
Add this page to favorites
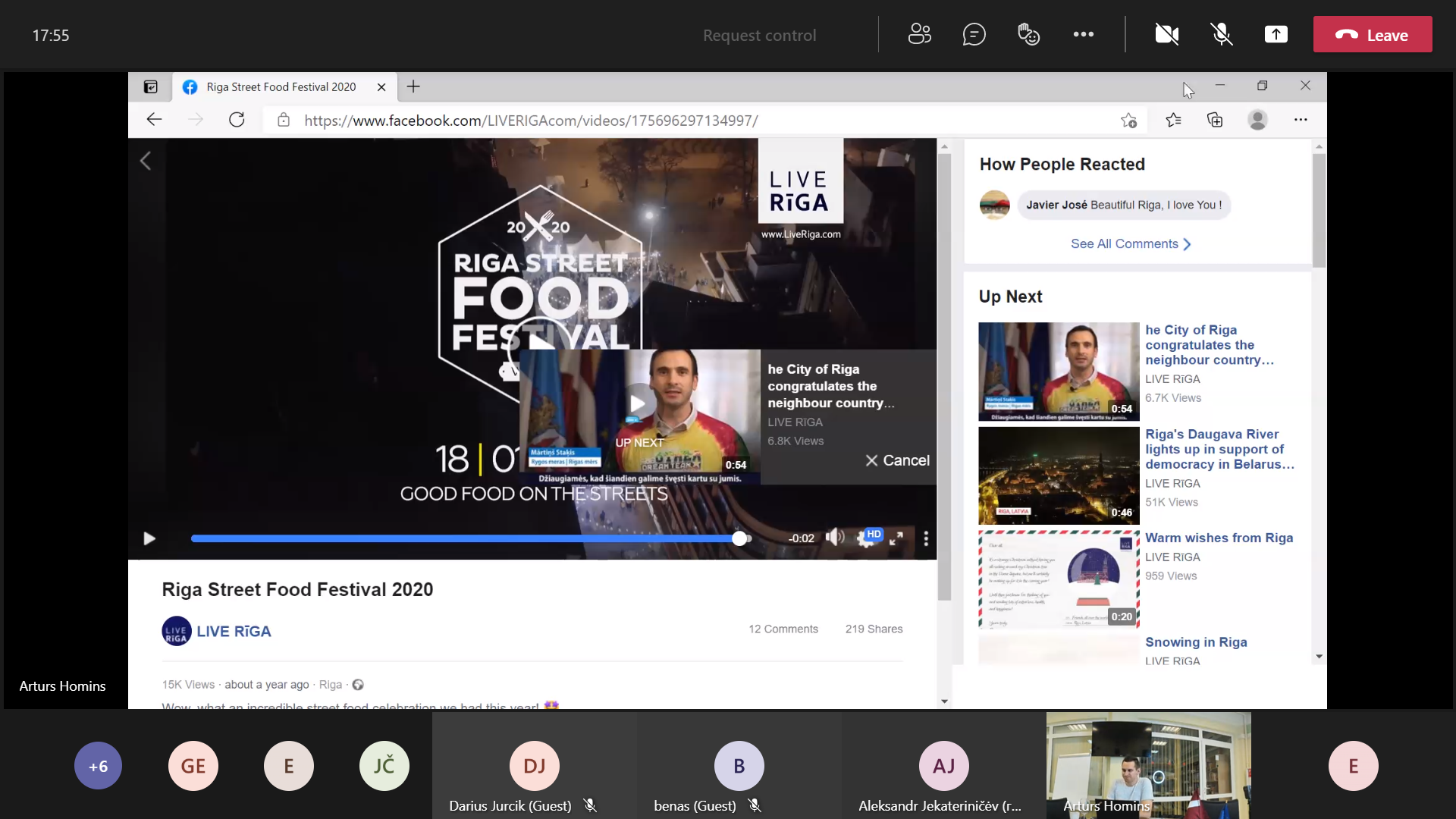click(1128, 120)
